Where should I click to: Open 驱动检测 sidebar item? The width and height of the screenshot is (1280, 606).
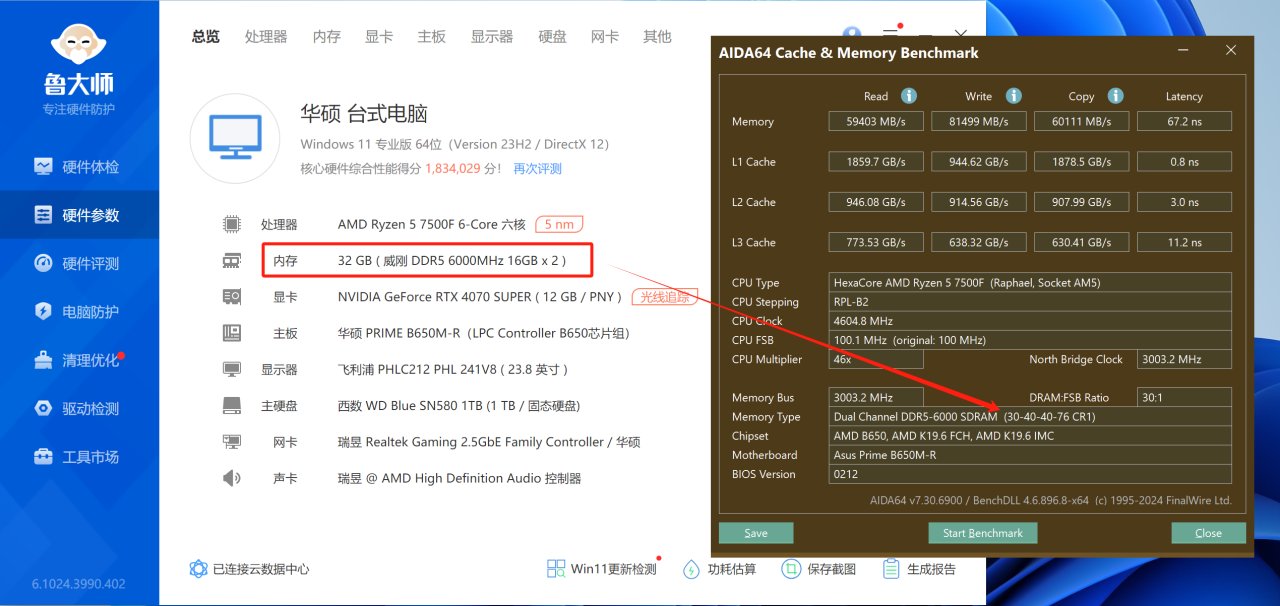[79, 408]
